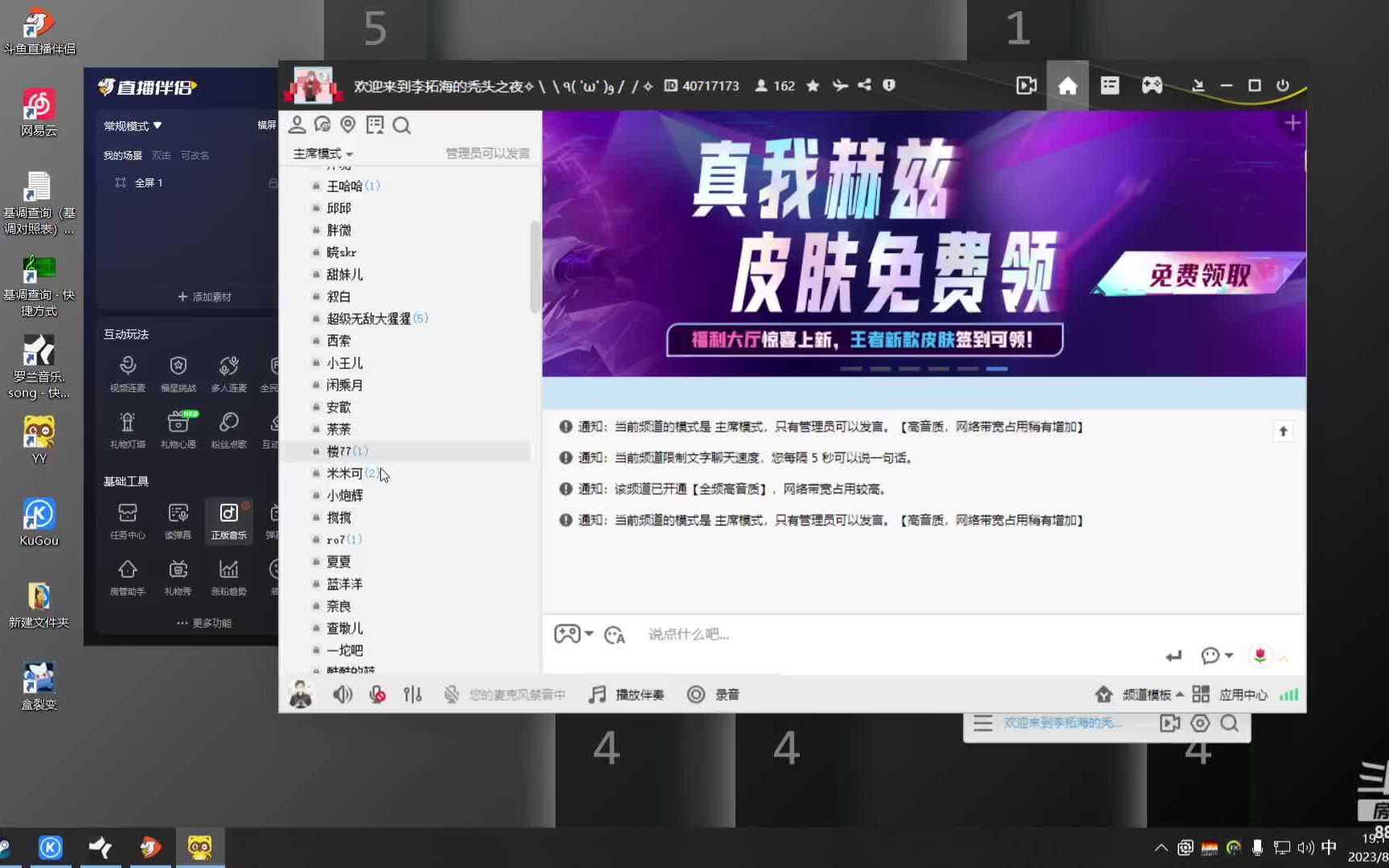1389x868 pixels.
Task: Open 读弹幕 tool in 直播伴侣
Action: pos(178,521)
